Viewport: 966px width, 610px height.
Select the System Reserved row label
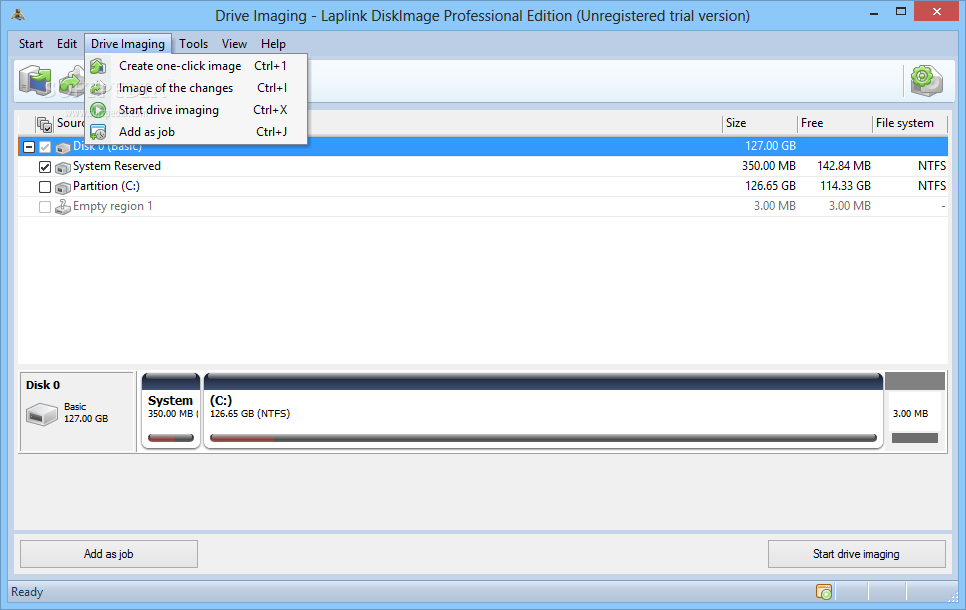(x=116, y=166)
